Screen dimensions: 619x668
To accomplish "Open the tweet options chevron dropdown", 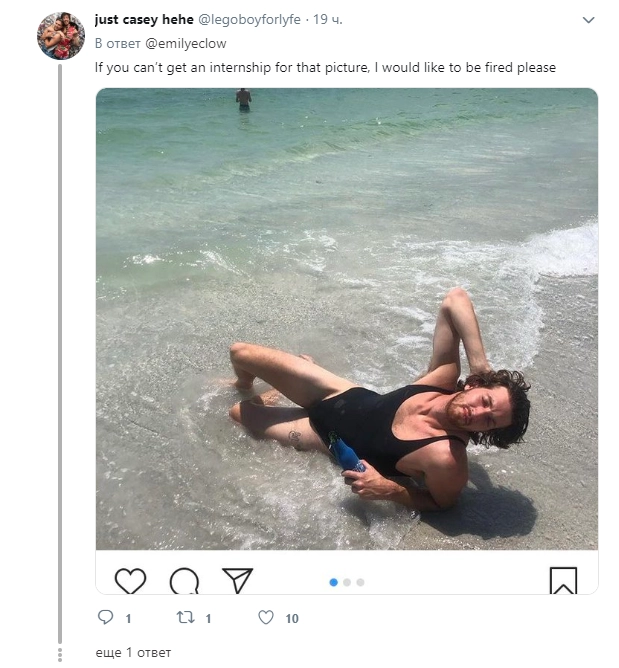I will coord(588,20).
